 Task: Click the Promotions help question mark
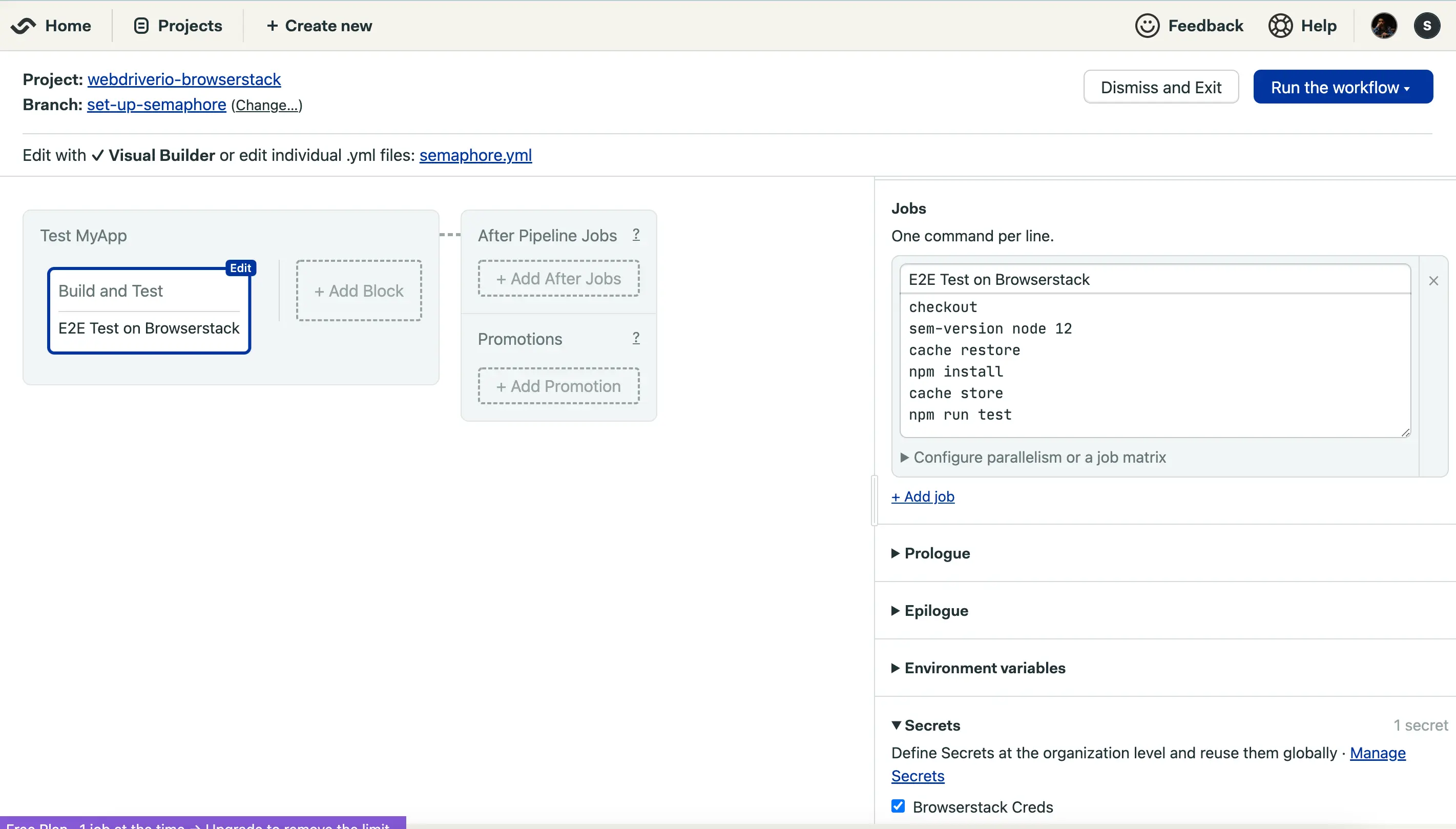pos(636,338)
